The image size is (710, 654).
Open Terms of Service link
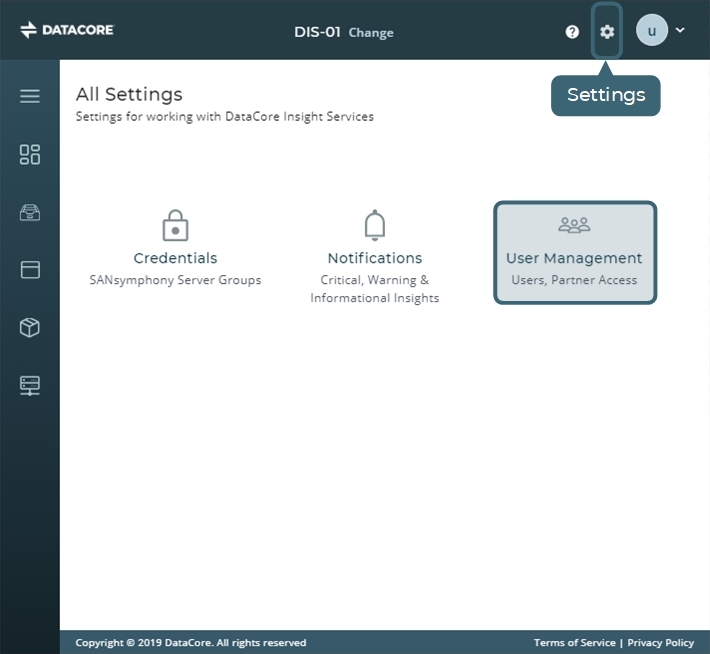coord(575,643)
